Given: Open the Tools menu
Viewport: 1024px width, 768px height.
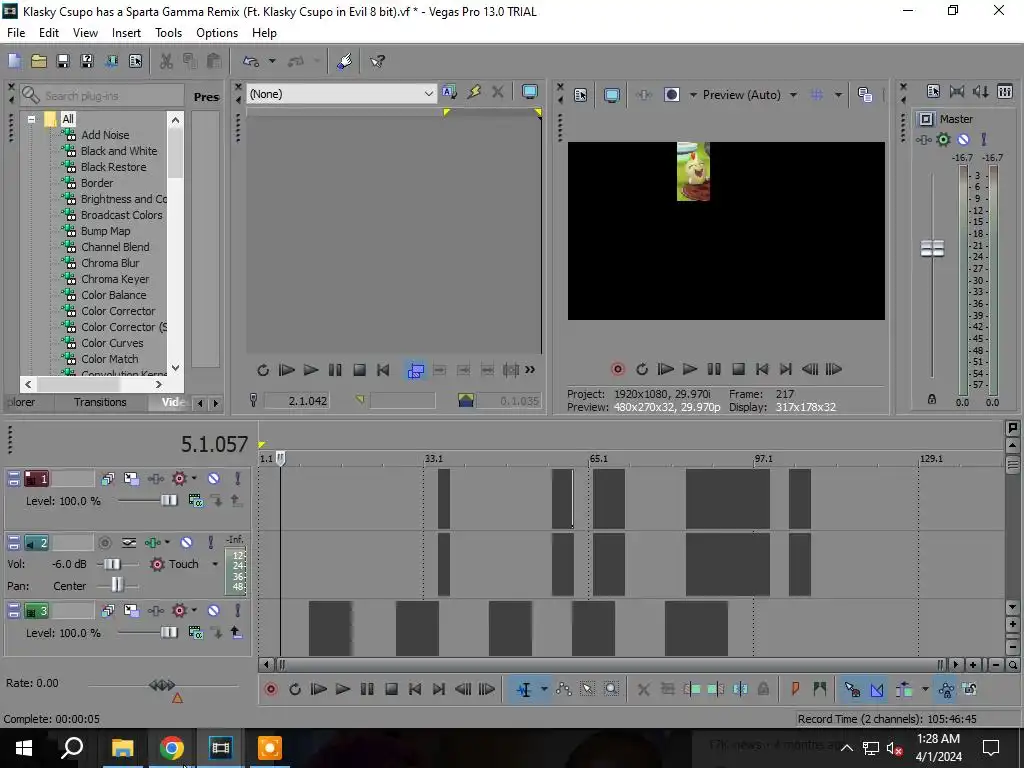Looking at the screenshot, I should click(168, 33).
